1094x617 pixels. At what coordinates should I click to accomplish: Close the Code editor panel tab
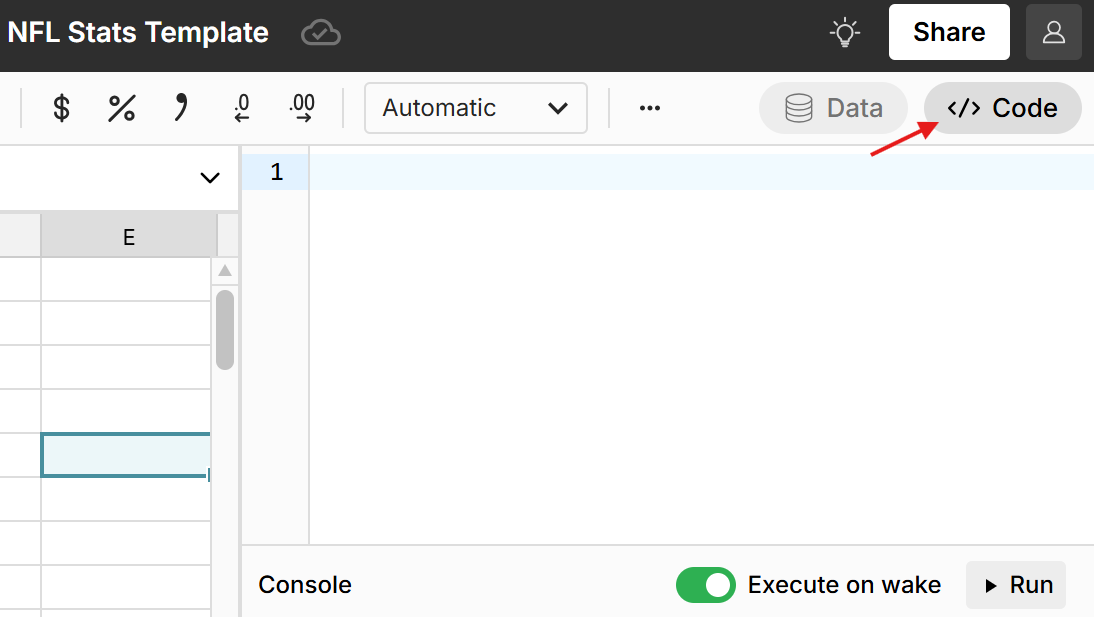coord(1003,108)
